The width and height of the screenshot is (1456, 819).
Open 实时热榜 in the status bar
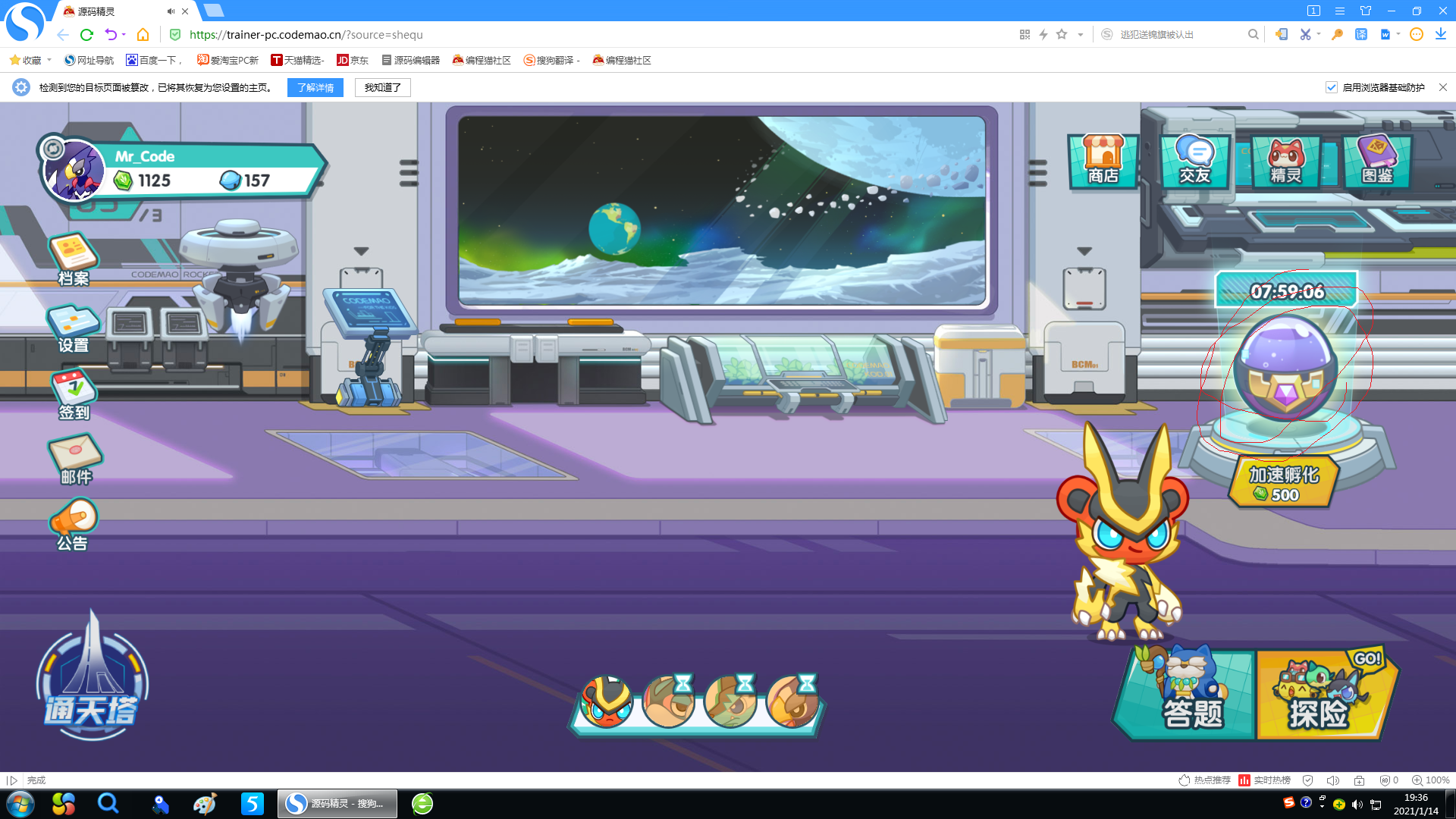pyautogui.click(x=1264, y=780)
